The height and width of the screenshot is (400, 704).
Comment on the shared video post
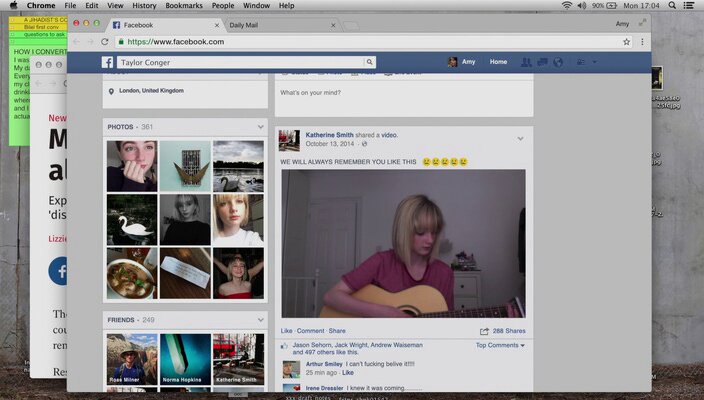pos(310,331)
